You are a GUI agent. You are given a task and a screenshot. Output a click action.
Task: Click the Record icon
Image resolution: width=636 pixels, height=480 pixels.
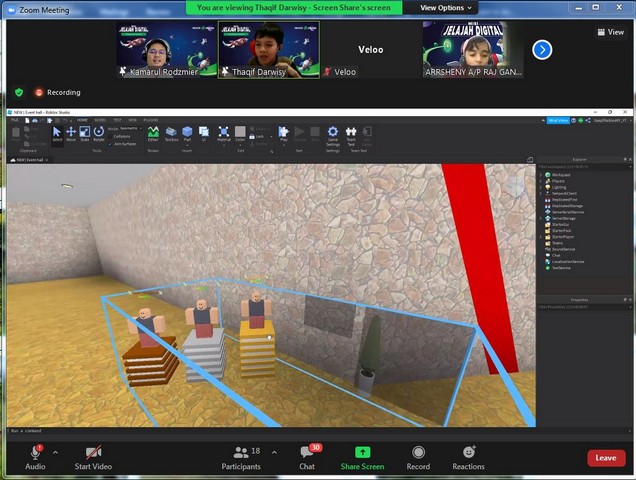click(x=418, y=453)
